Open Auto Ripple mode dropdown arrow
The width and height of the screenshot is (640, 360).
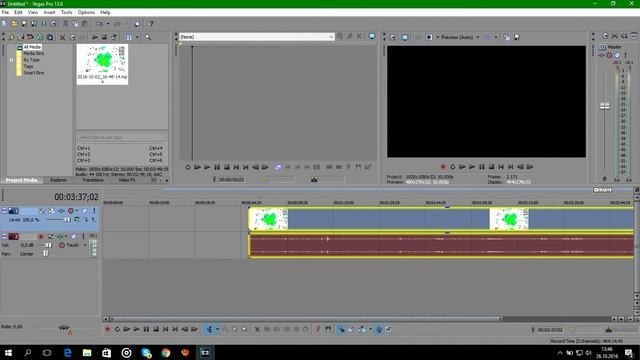click(370, 329)
